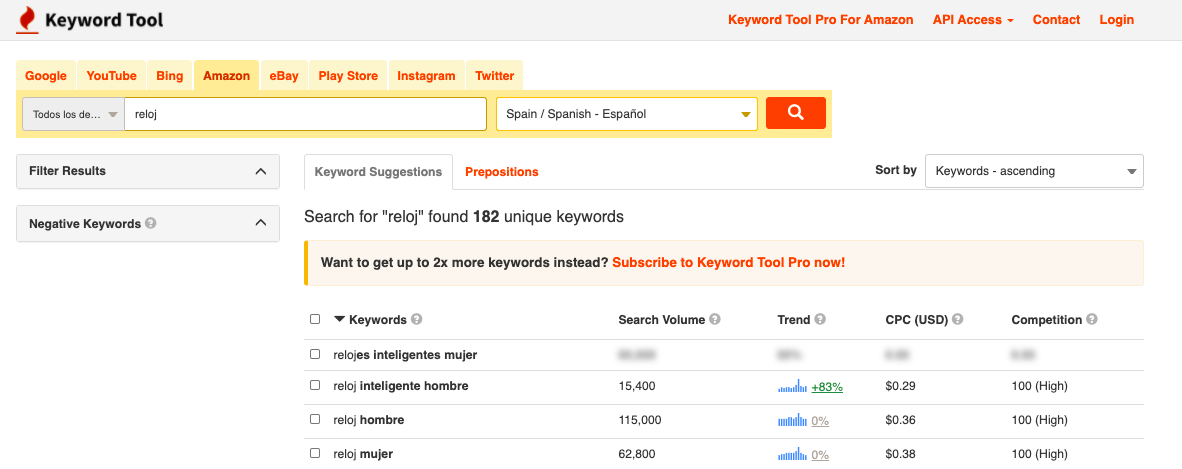Check the reloj mujer row checkbox
This screenshot has height=469, width=1182.
tap(315, 453)
